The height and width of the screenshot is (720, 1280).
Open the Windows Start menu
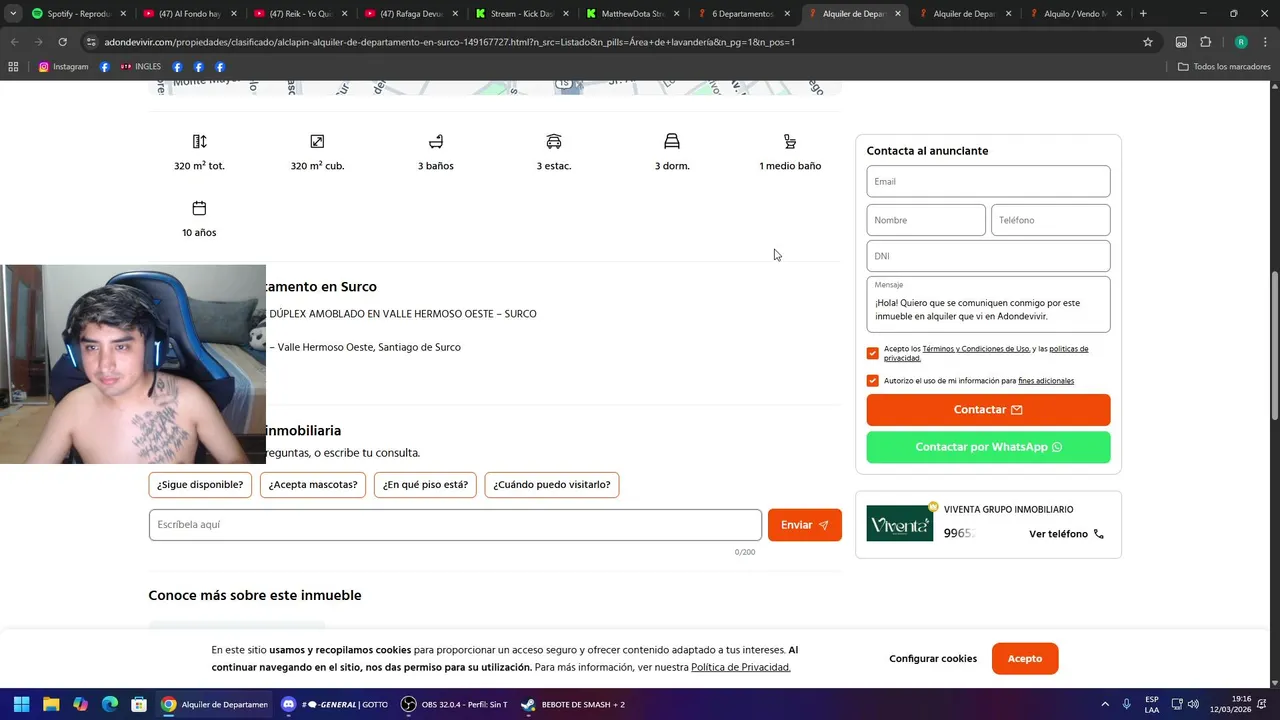[x=21, y=704]
